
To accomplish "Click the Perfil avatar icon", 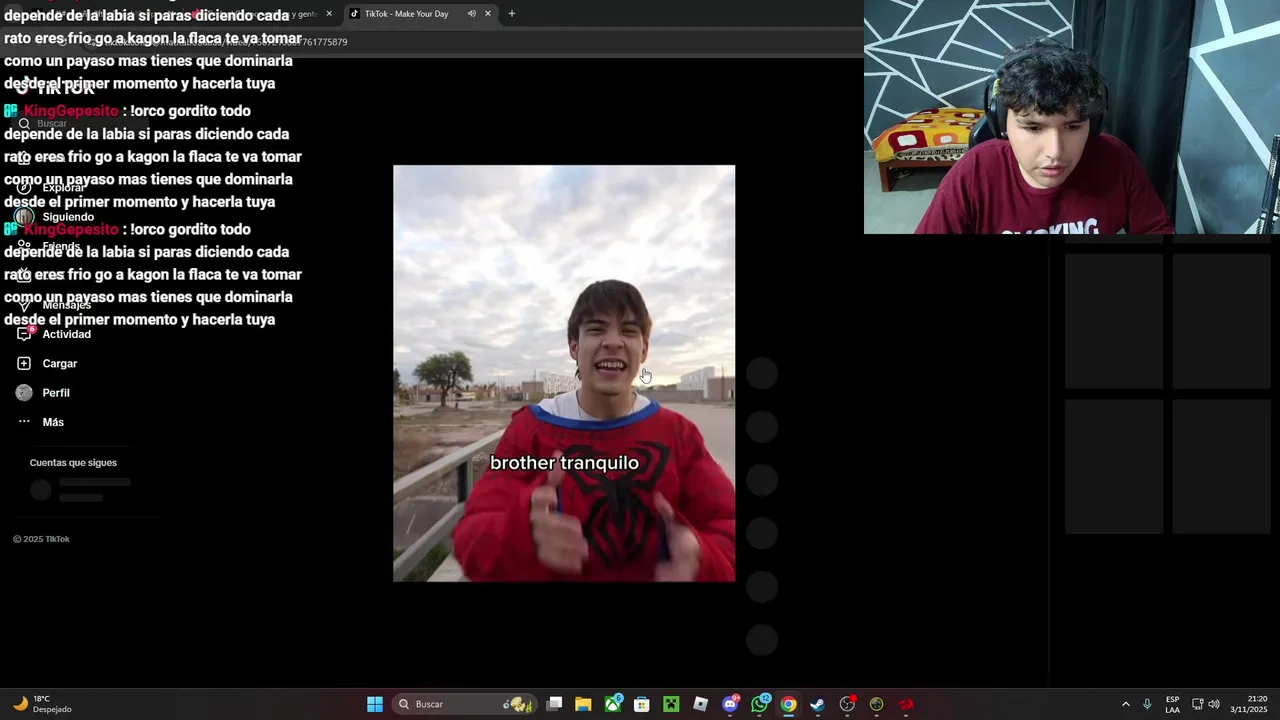I will pyautogui.click(x=24, y=393).
